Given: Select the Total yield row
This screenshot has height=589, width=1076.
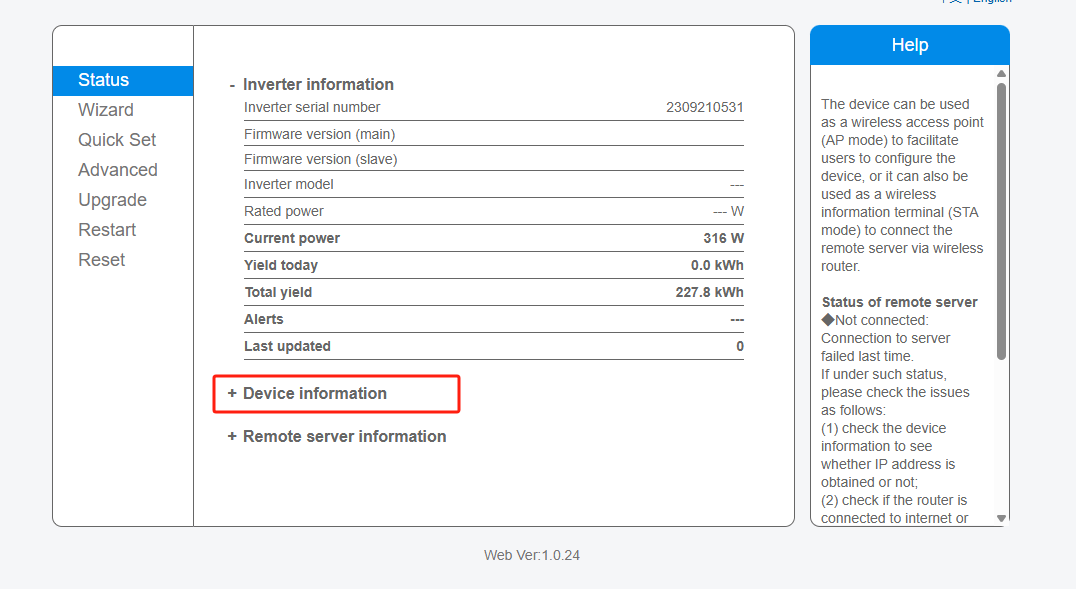Looking at the screenshot, I should [x=493, y=293].
